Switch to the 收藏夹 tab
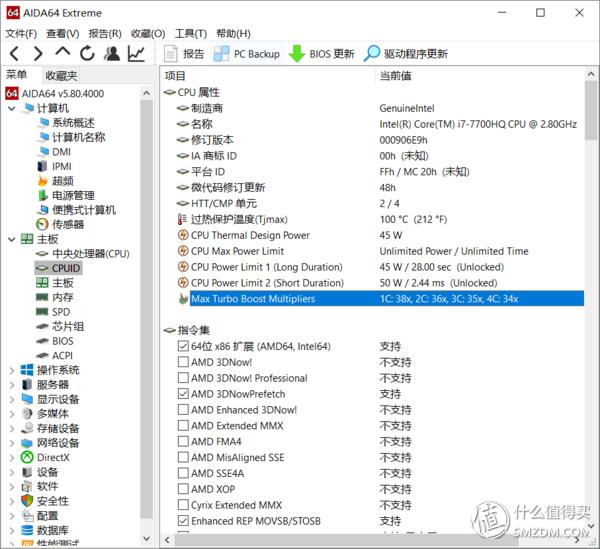This screenshot has height=549, width=600. [x=61, y=75]
